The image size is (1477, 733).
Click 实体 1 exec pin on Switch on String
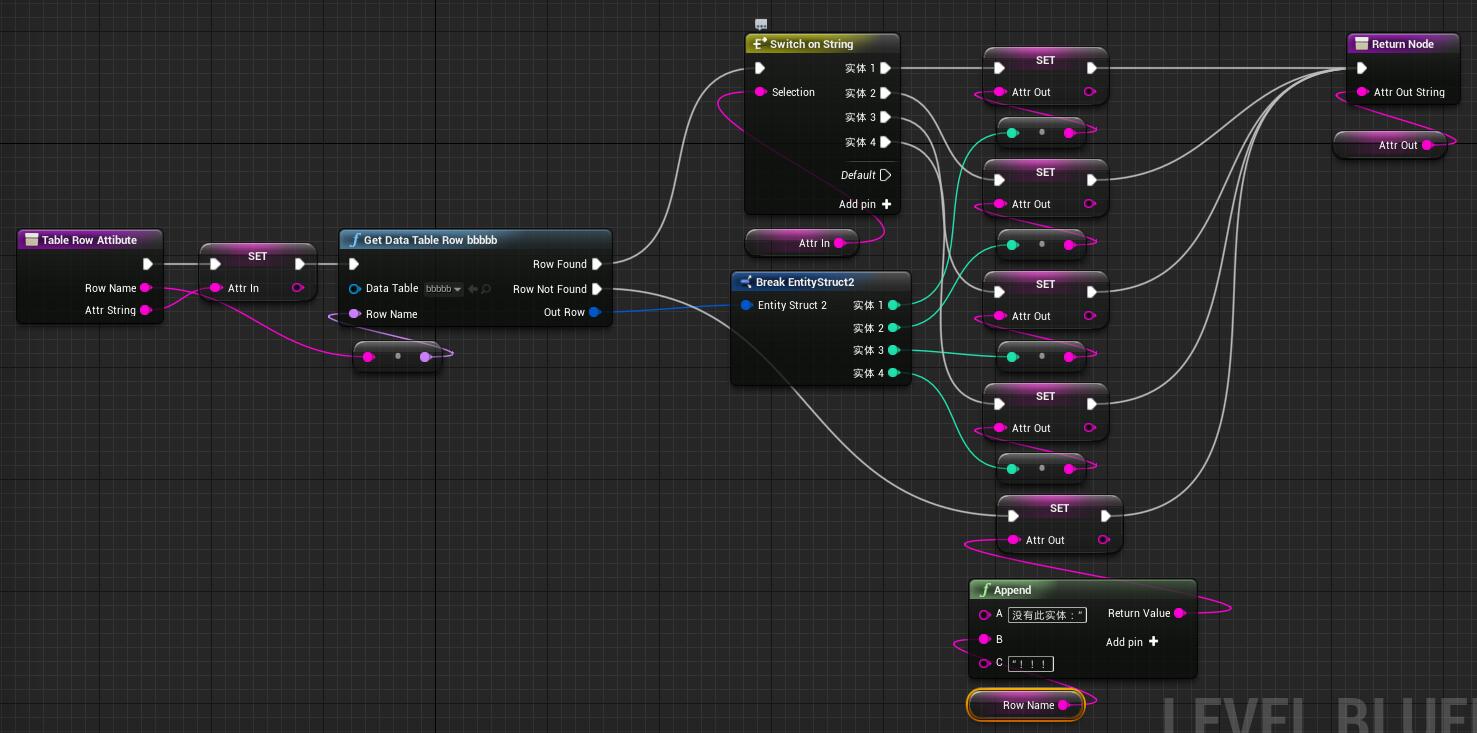tap(885, 68)
